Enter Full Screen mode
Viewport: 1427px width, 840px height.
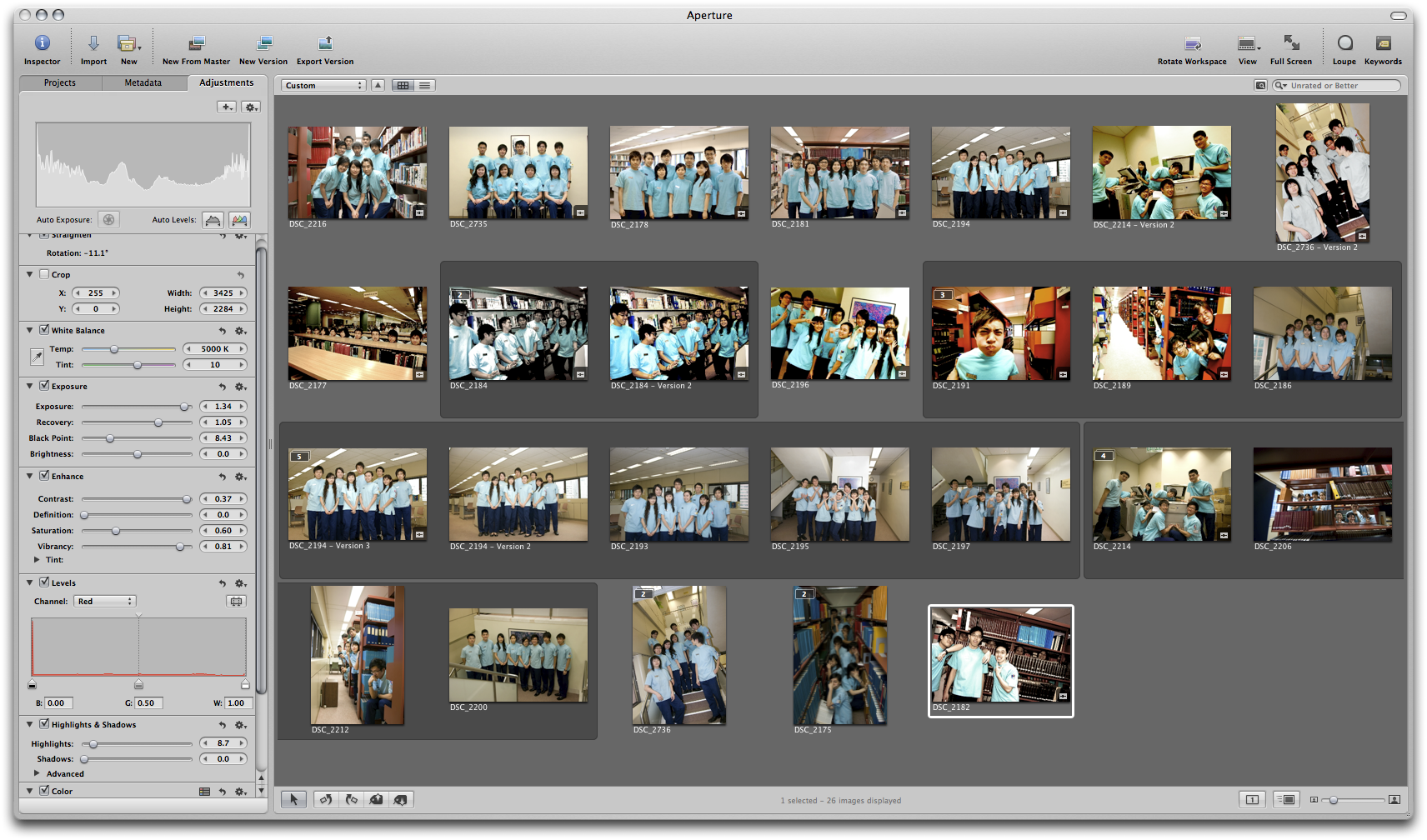point(1290,43)
